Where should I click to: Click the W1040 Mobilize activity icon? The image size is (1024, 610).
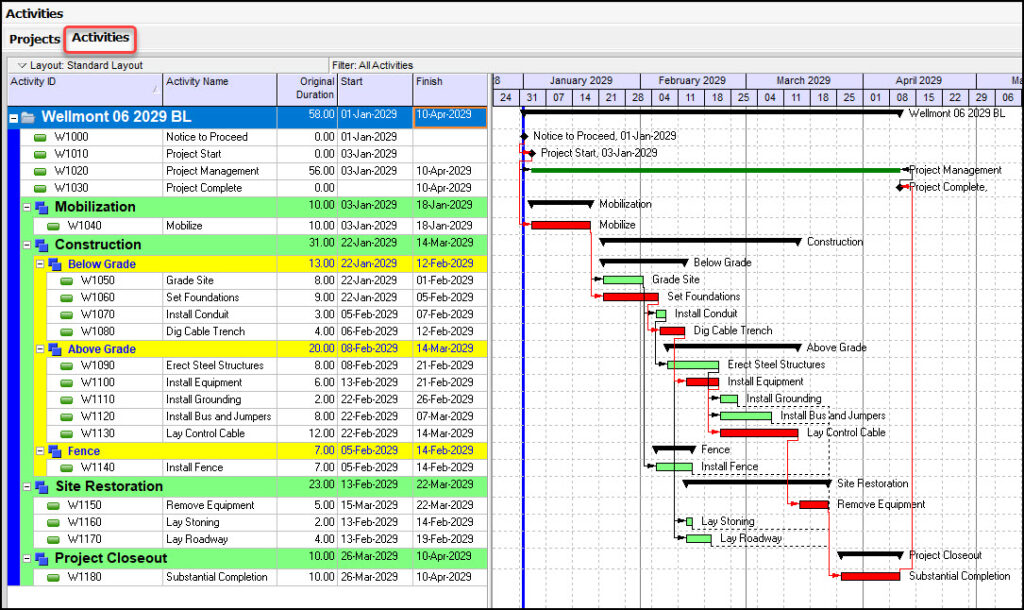coord(54,226)
